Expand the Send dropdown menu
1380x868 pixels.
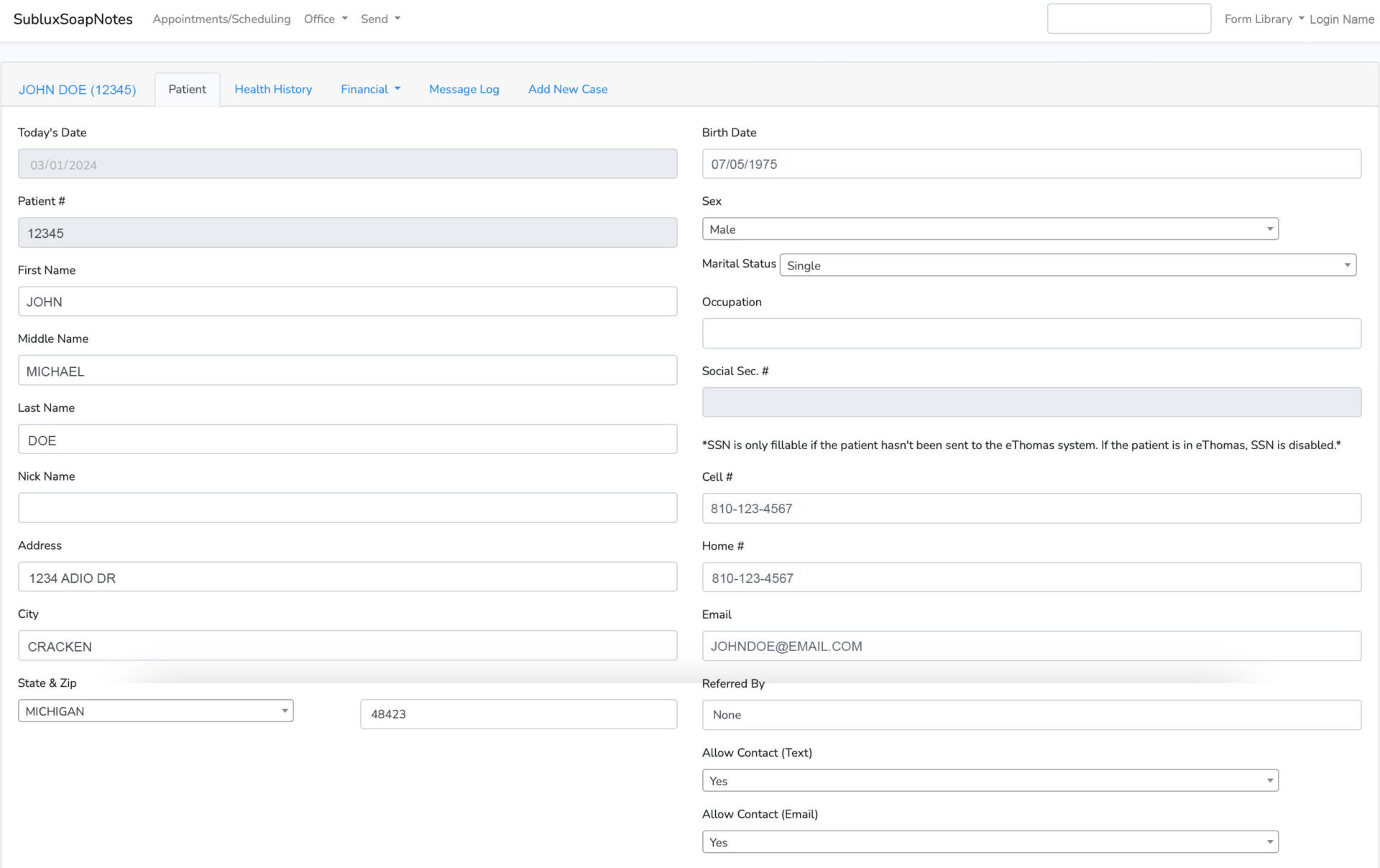tap(380, 19)
